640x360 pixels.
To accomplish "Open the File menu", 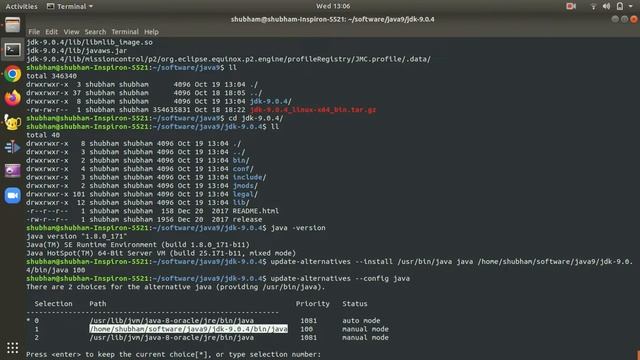I will click(x=34, y=32).
